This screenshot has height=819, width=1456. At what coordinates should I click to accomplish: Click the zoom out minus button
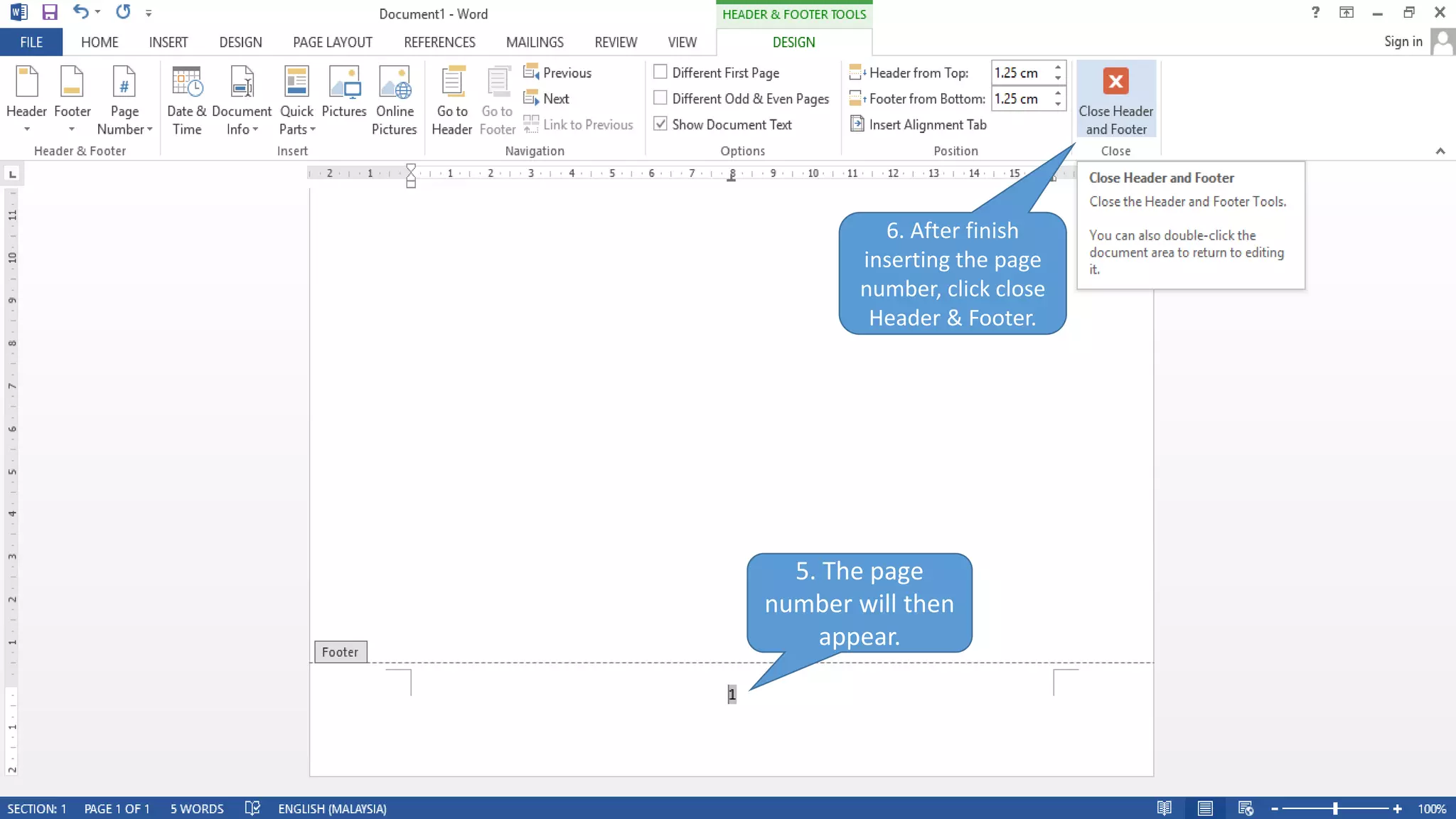(x=1275, y=809)
